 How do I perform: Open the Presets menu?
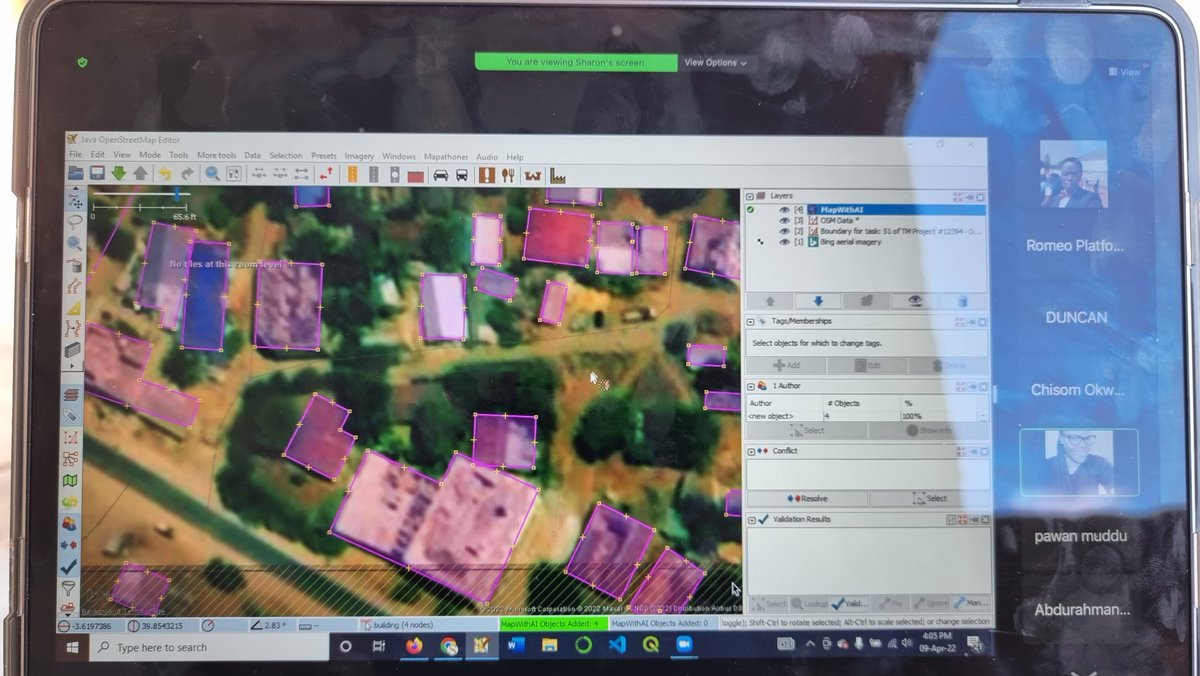[x=324, y=157]
